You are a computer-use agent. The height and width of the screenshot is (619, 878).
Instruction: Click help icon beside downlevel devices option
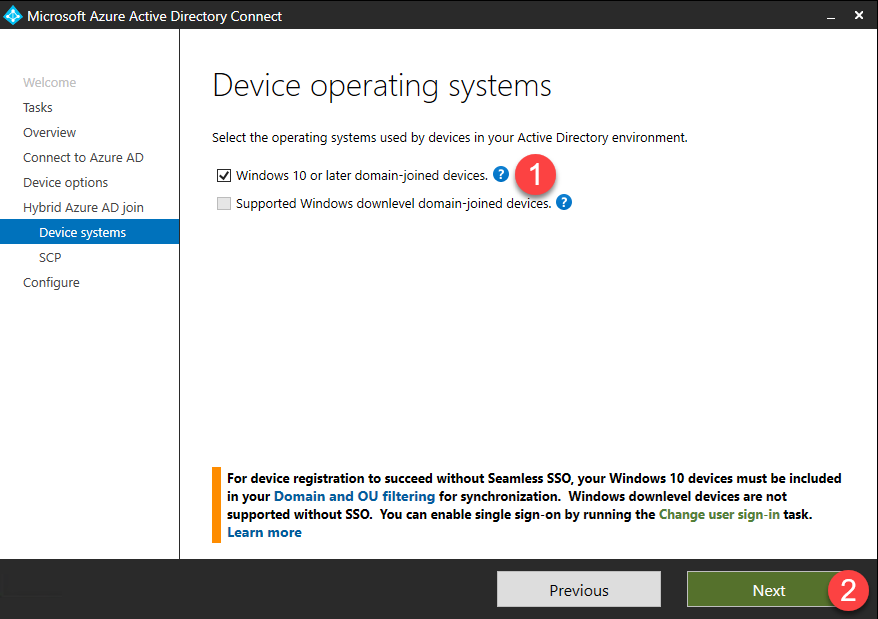(x=564, y=203)
